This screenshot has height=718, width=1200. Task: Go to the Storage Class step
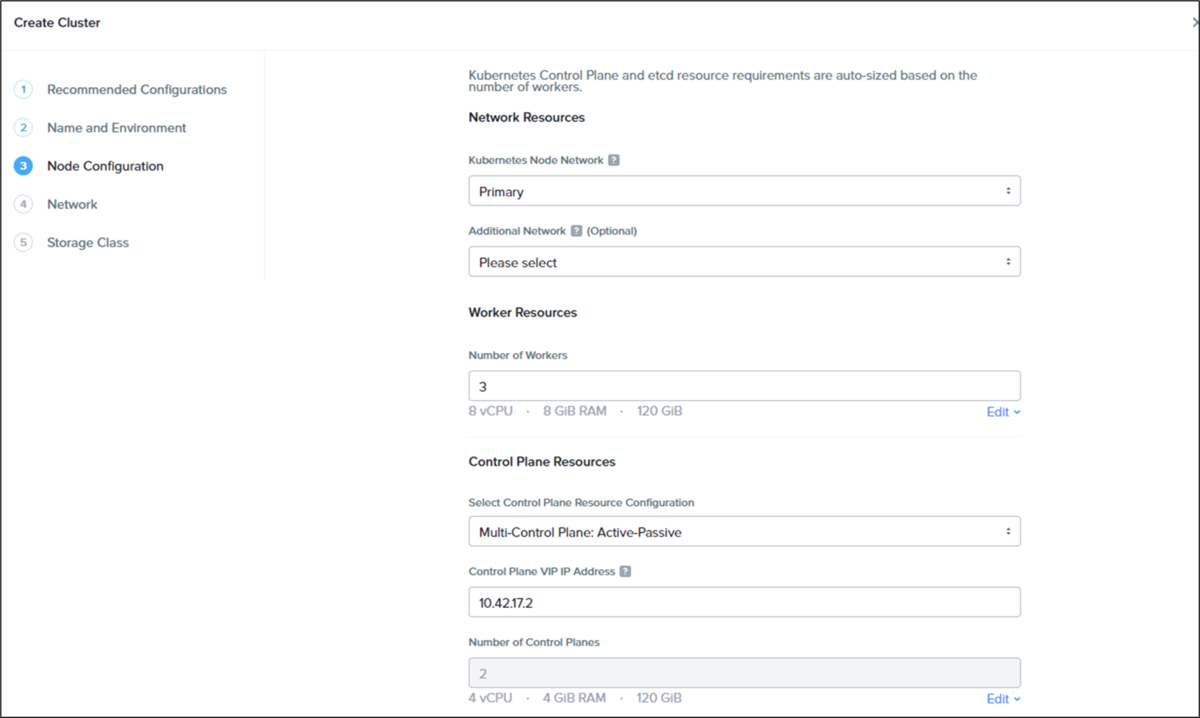click(x=88, y=242)
